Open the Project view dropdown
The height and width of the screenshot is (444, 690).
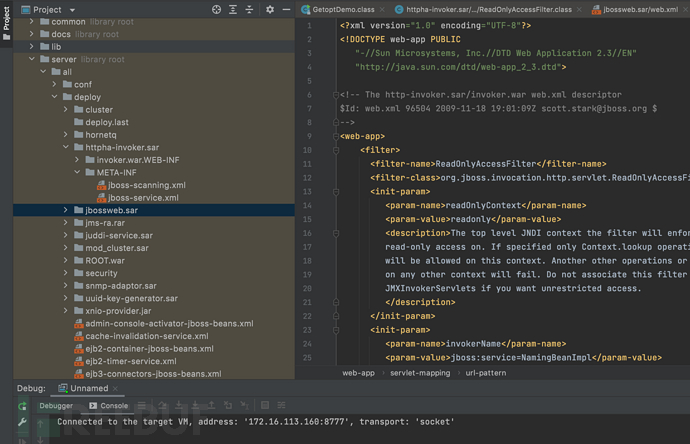click(72, 9)
